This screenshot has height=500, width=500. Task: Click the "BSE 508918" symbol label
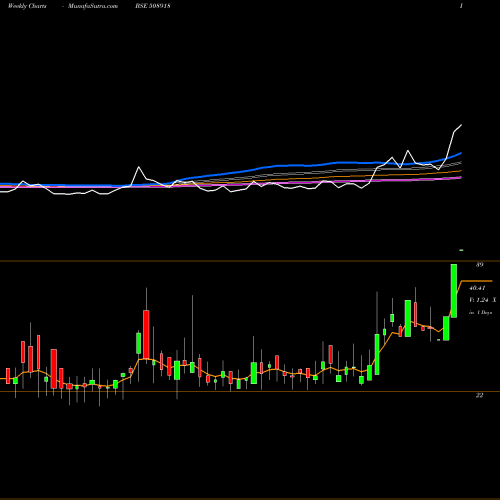pos(153,6)
